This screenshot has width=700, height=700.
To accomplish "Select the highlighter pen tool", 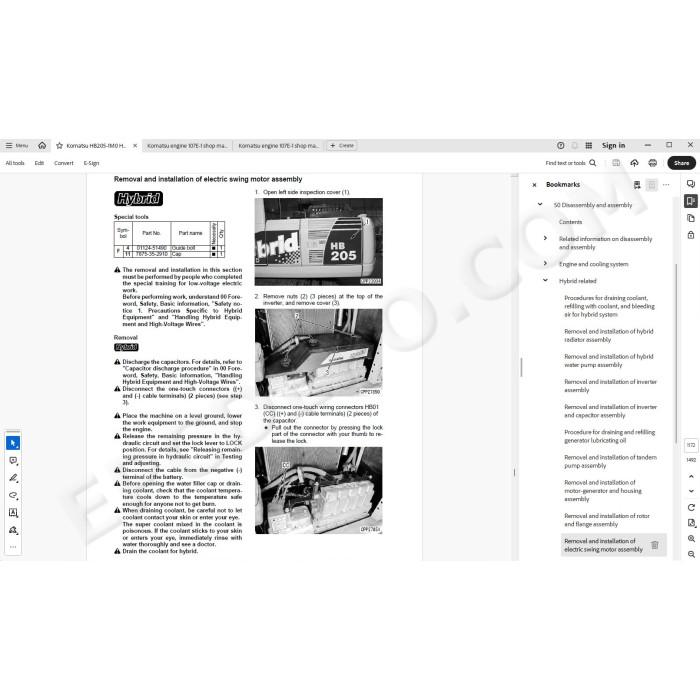I will 13,478.
